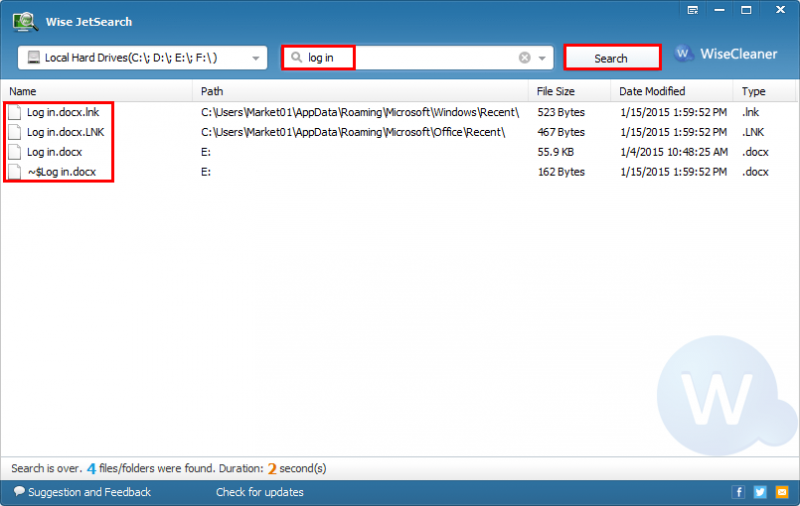Sort results by Path column
Image resolution: width=800 pixels, height=506 pixels.
tap(361, 91)
